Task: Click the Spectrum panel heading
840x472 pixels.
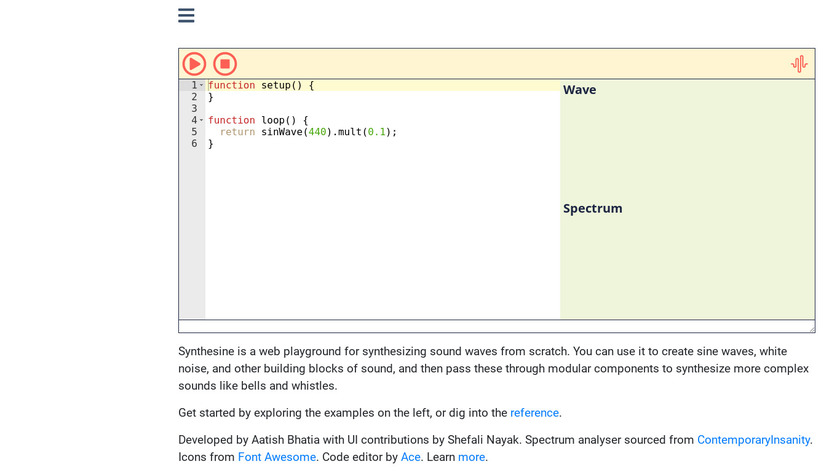Action: (x=592, y=209)
